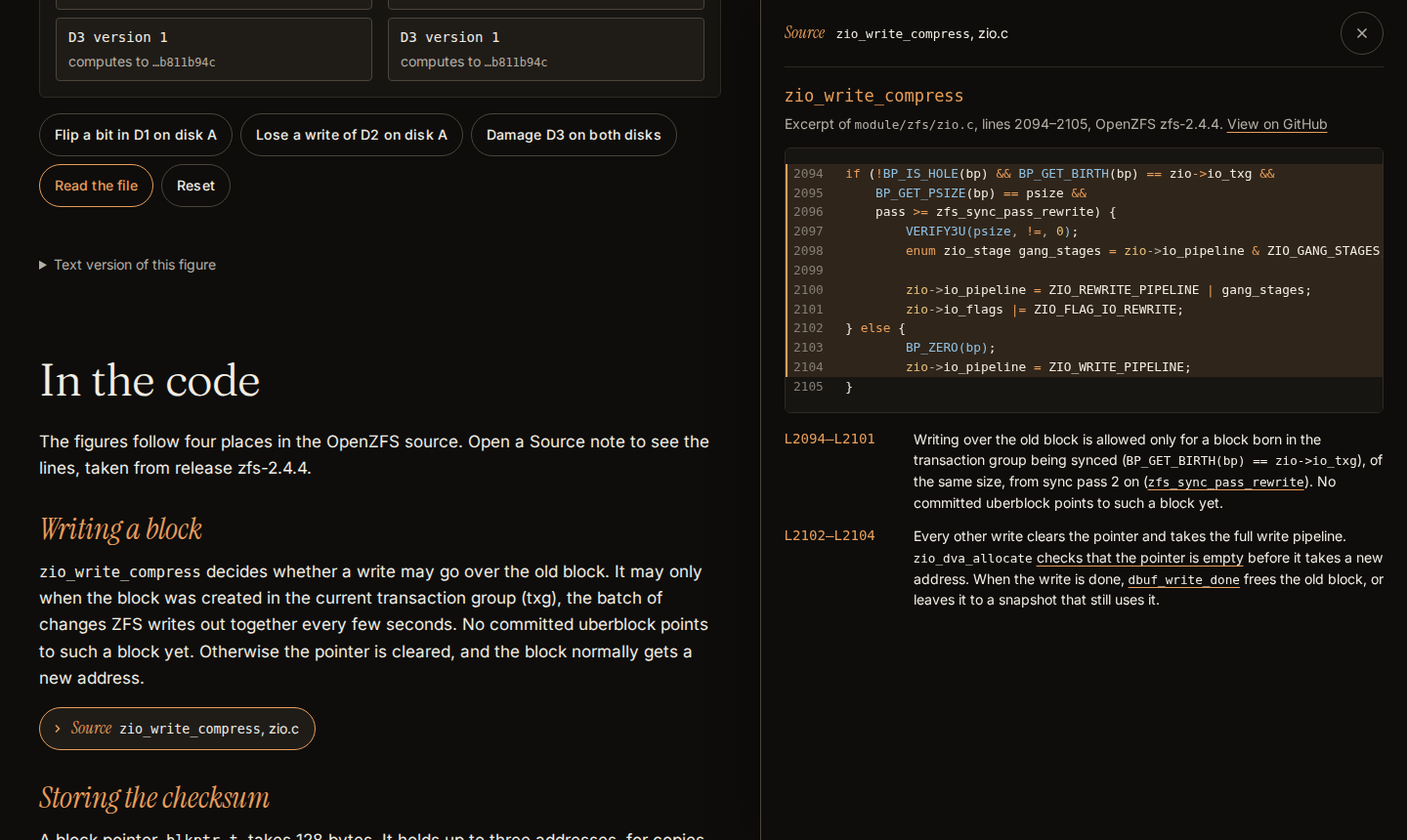
Task: Click the 'Writing a block' subheading
Action: point(120,529)
